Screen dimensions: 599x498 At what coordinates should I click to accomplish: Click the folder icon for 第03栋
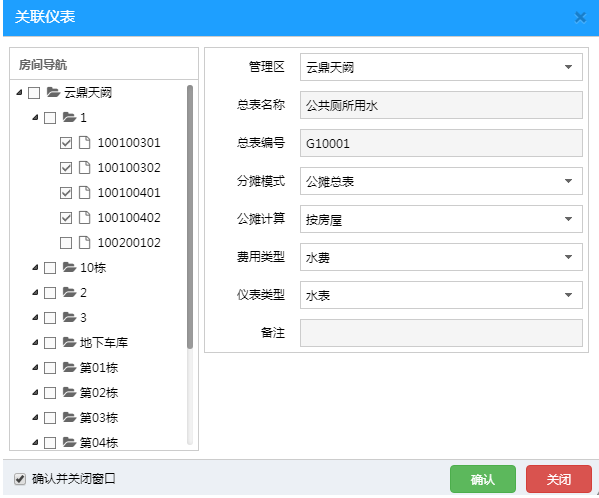(70, 417)
